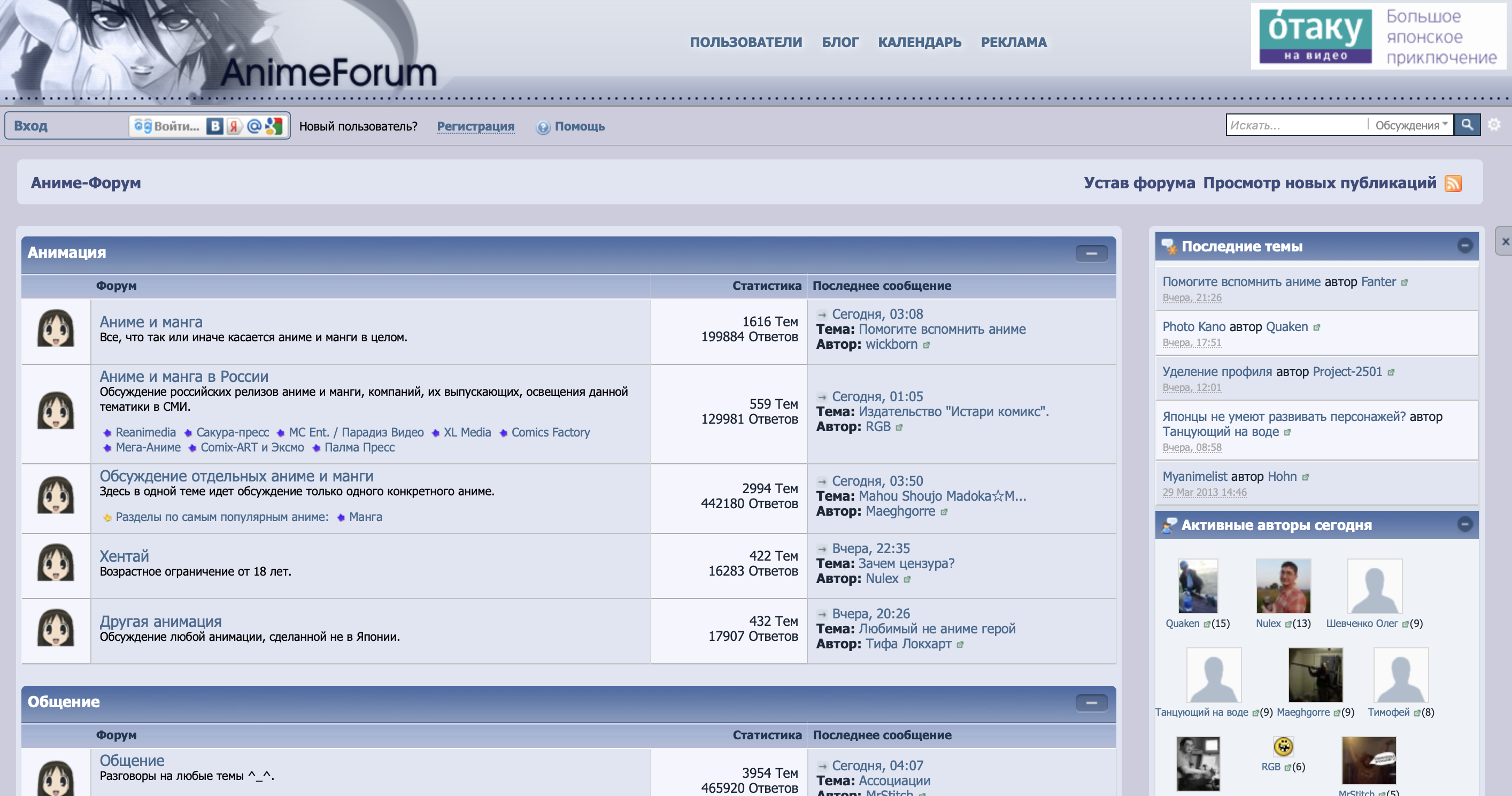Collapse the Последние темы block
1512x796 pixels.
(1465, 246)
